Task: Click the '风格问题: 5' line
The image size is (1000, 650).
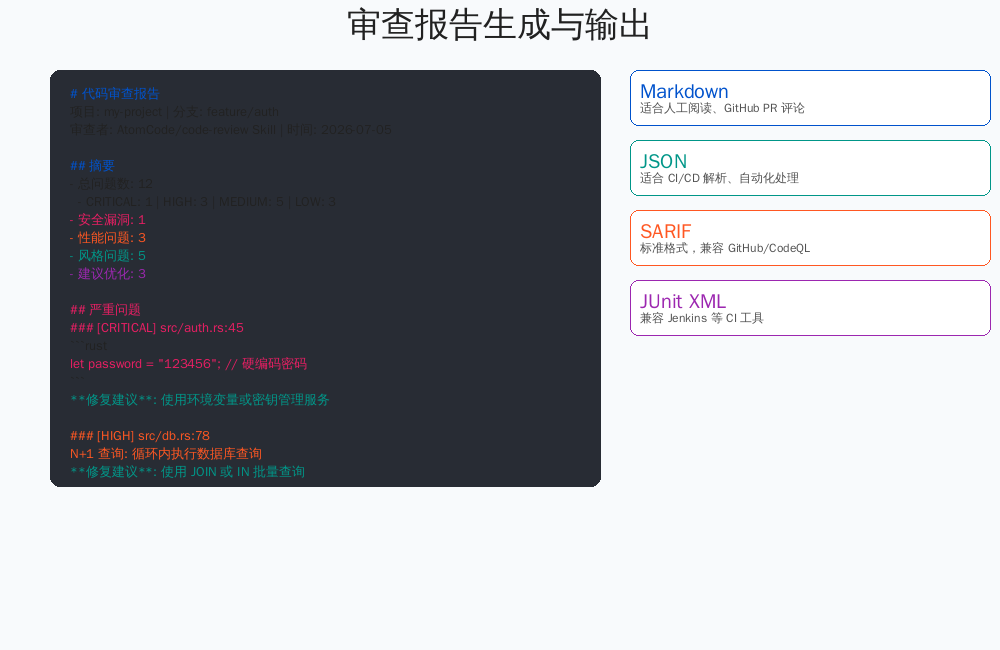Action: (x=108, y=256)
